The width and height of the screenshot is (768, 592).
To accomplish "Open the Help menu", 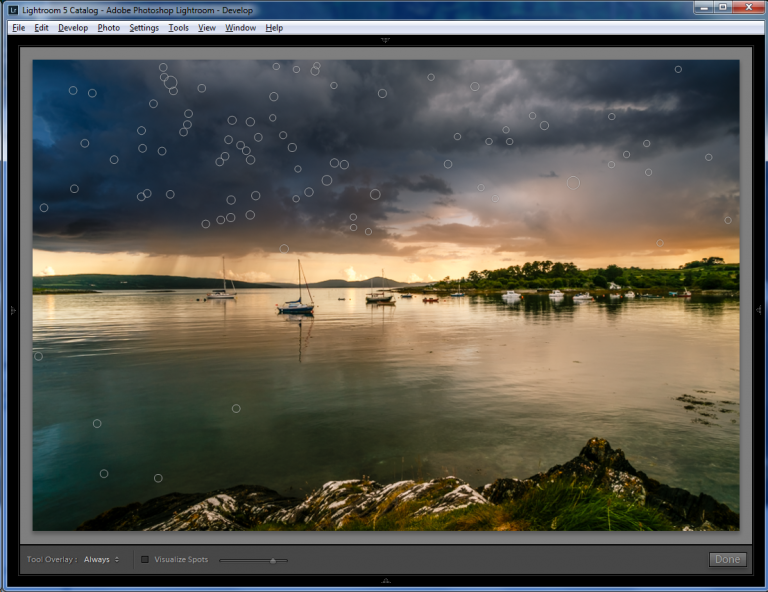I will (x=274, y=28).
